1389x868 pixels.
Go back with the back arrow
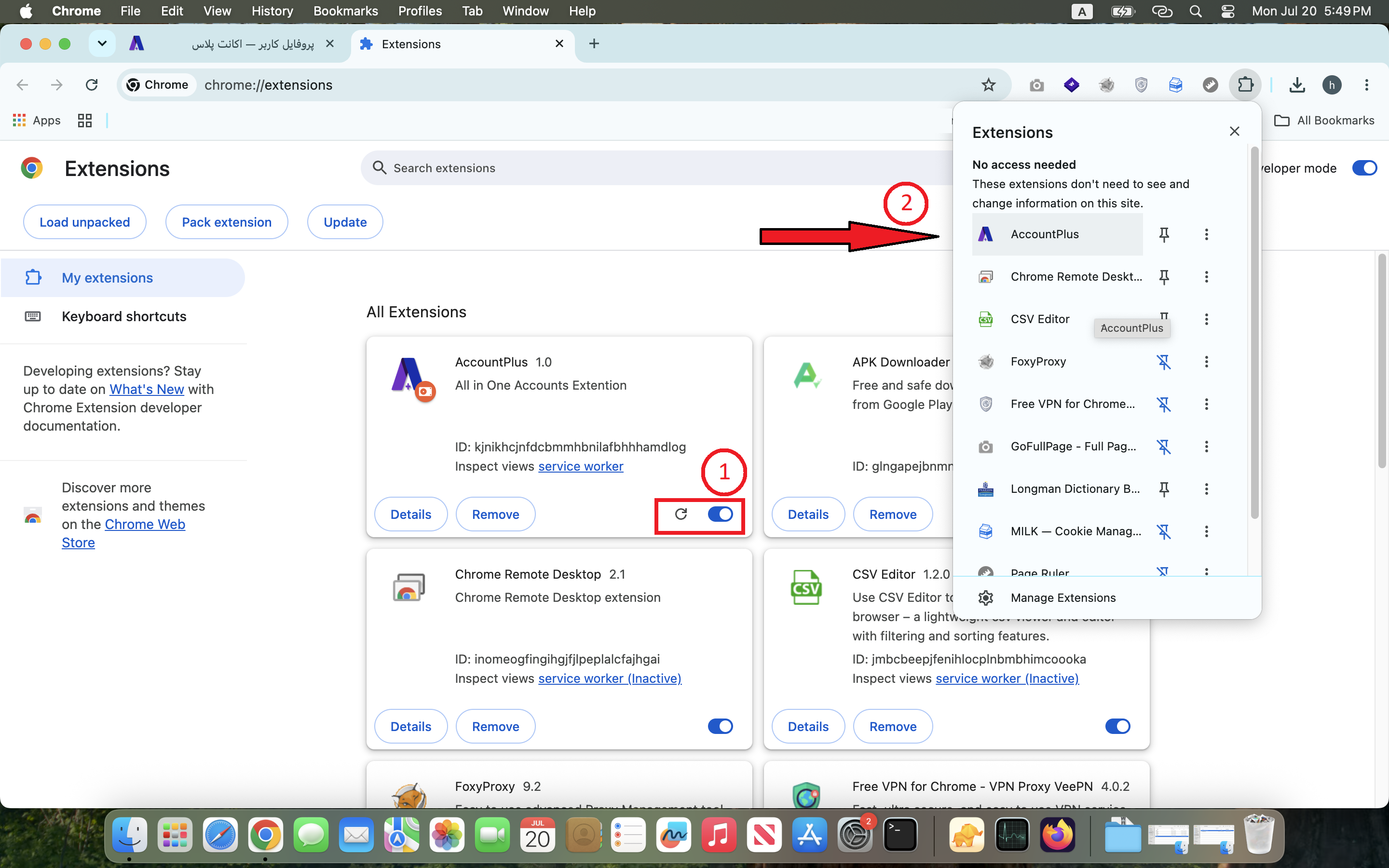click(22, 85)
